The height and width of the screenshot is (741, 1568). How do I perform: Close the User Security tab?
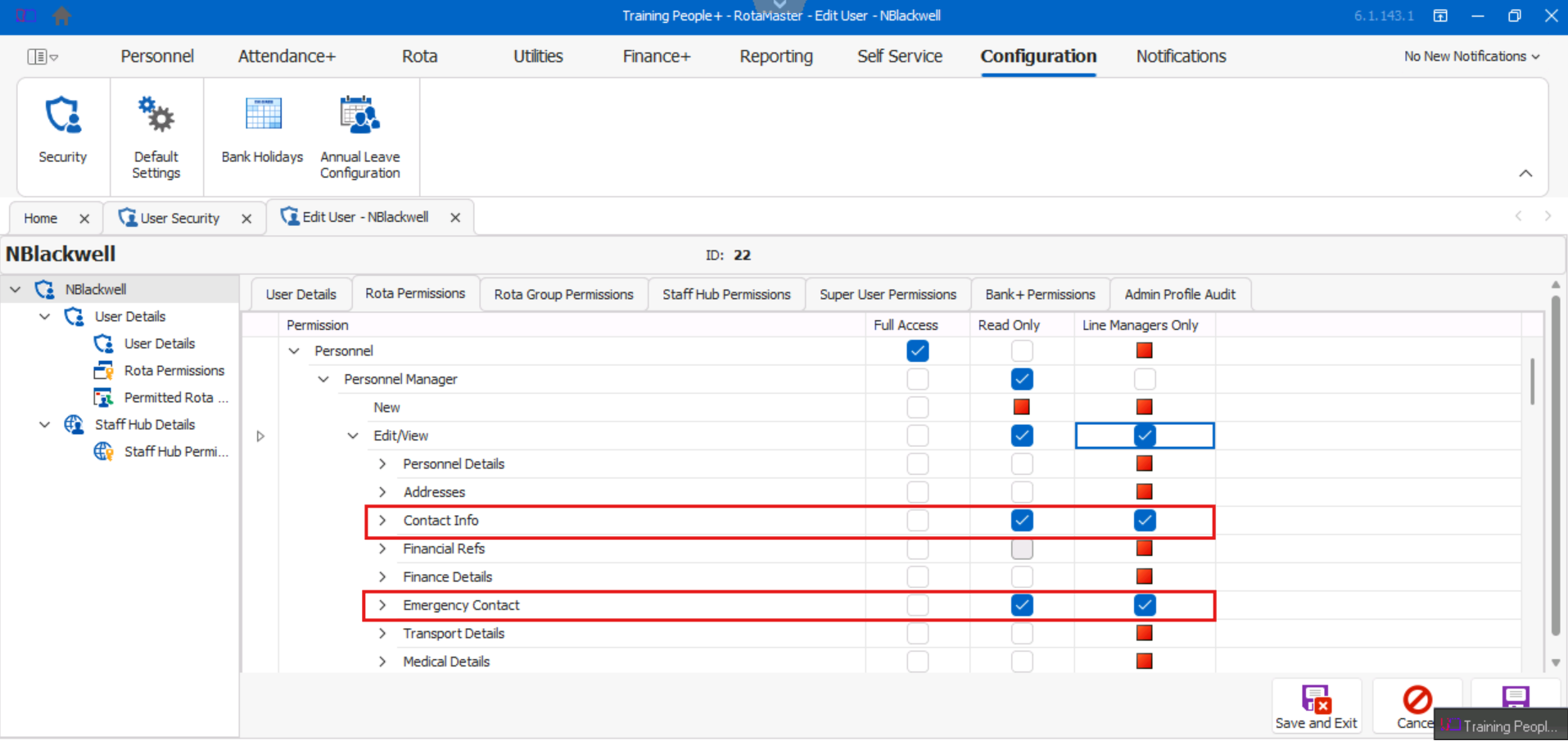(246, 219)
